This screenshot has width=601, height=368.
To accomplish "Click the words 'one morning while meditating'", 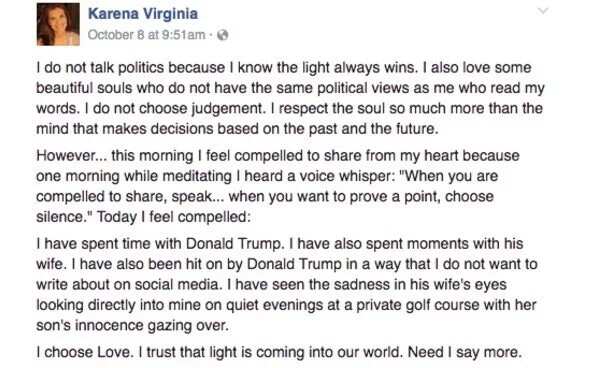I will pyautogui.click(x=134, y=176).
